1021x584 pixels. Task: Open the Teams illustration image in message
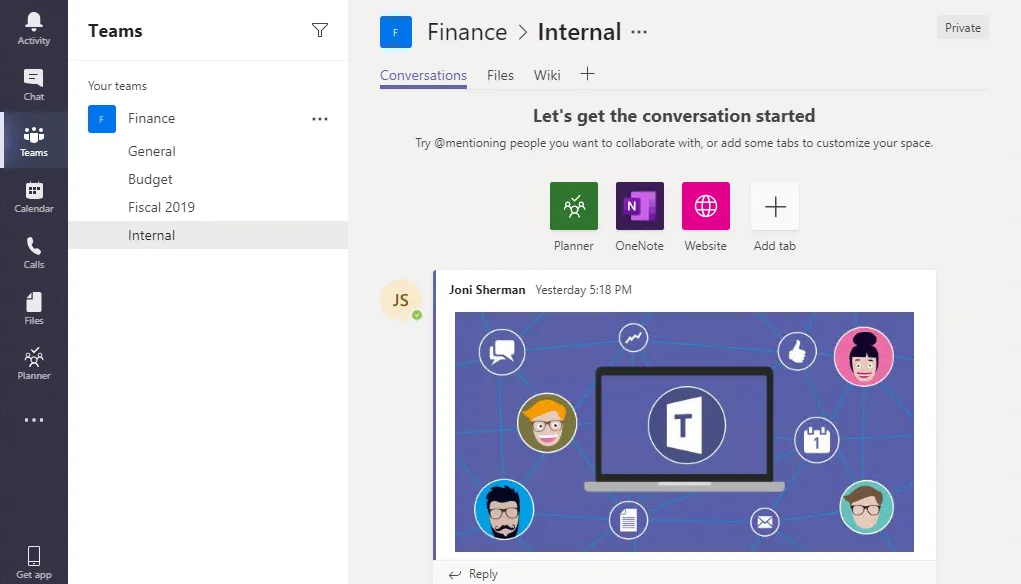coord(684,431)
